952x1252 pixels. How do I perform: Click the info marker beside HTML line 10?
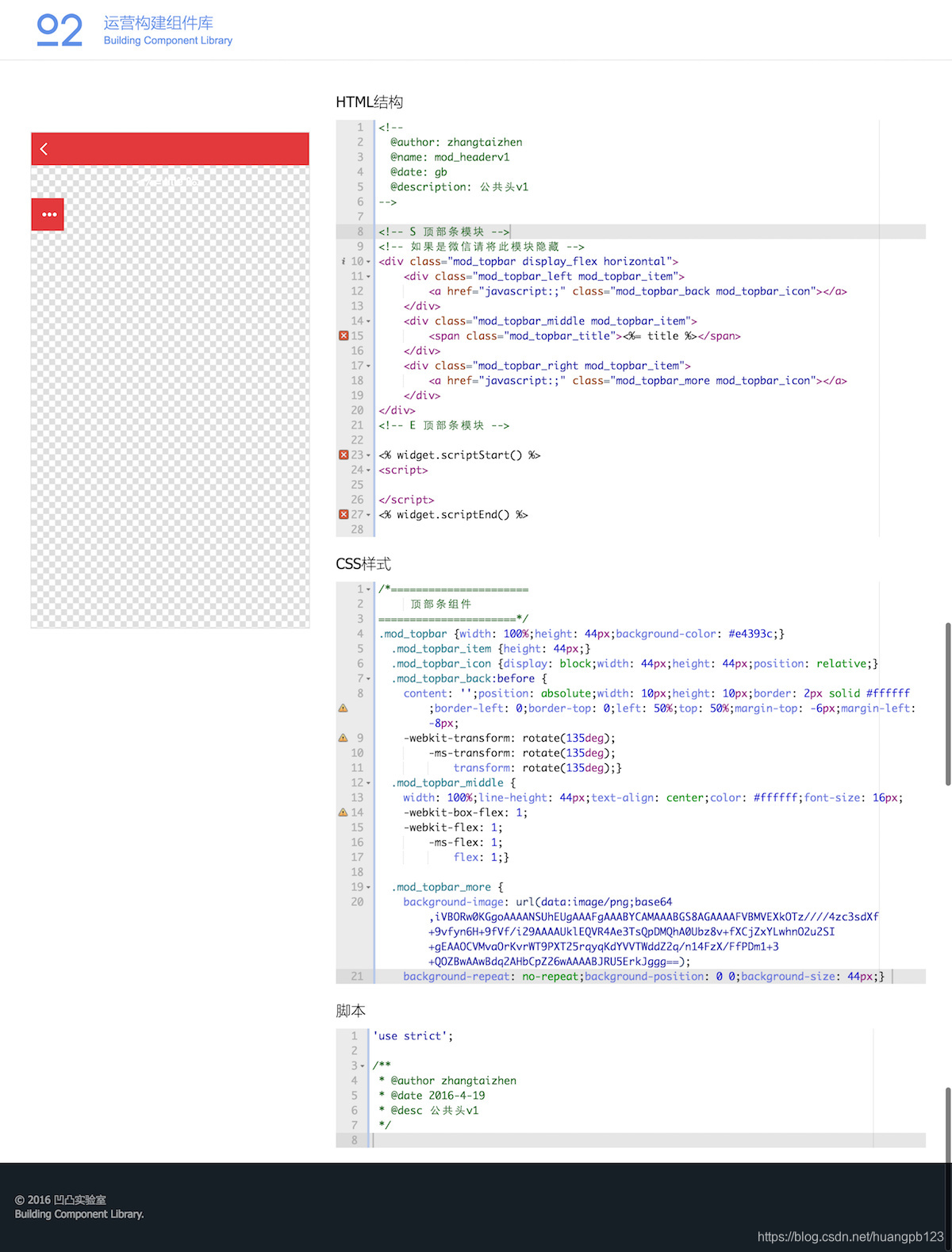pyautogui.click(x=343, y=261)
